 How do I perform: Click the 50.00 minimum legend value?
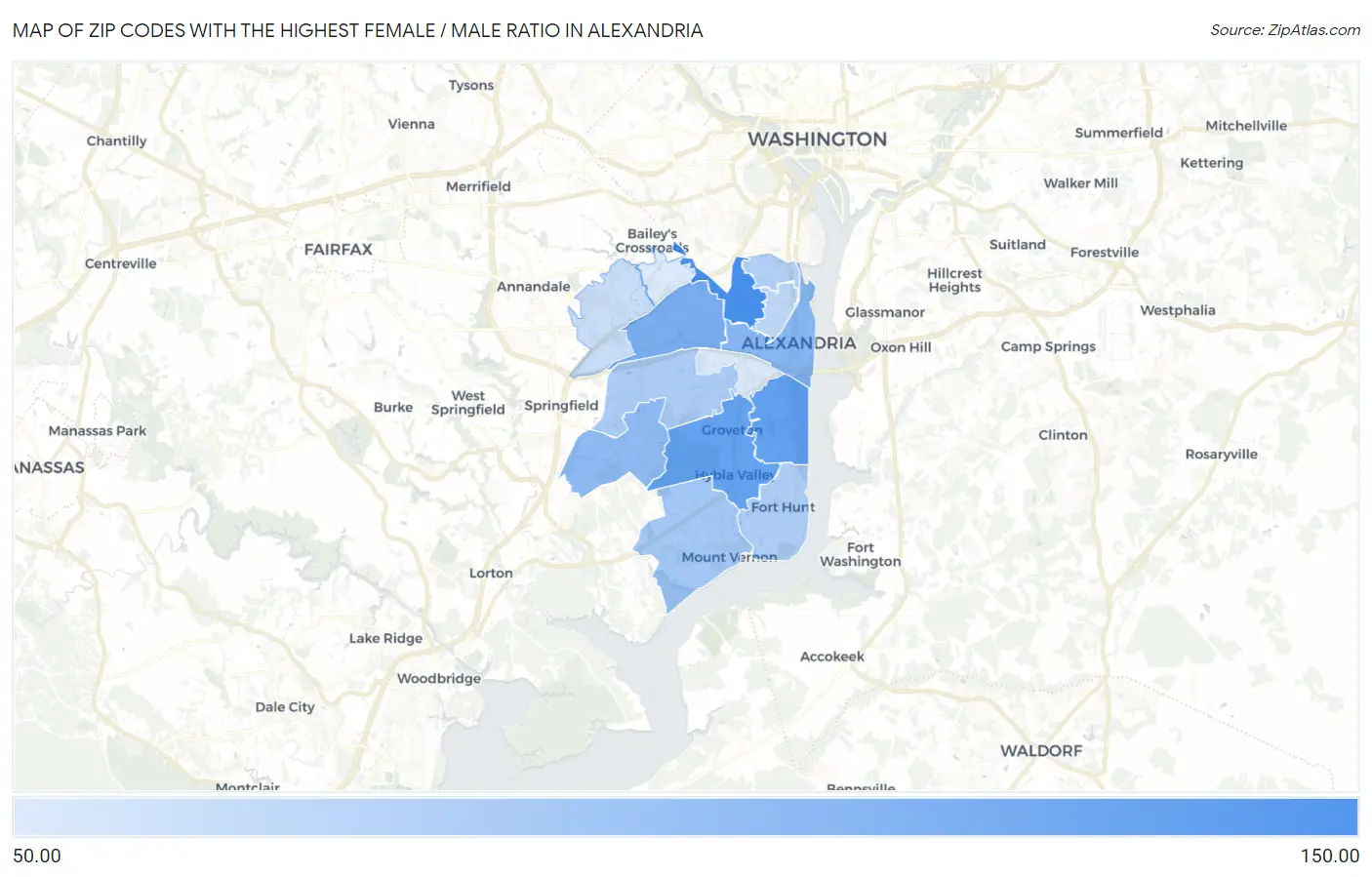click(37, 857)
